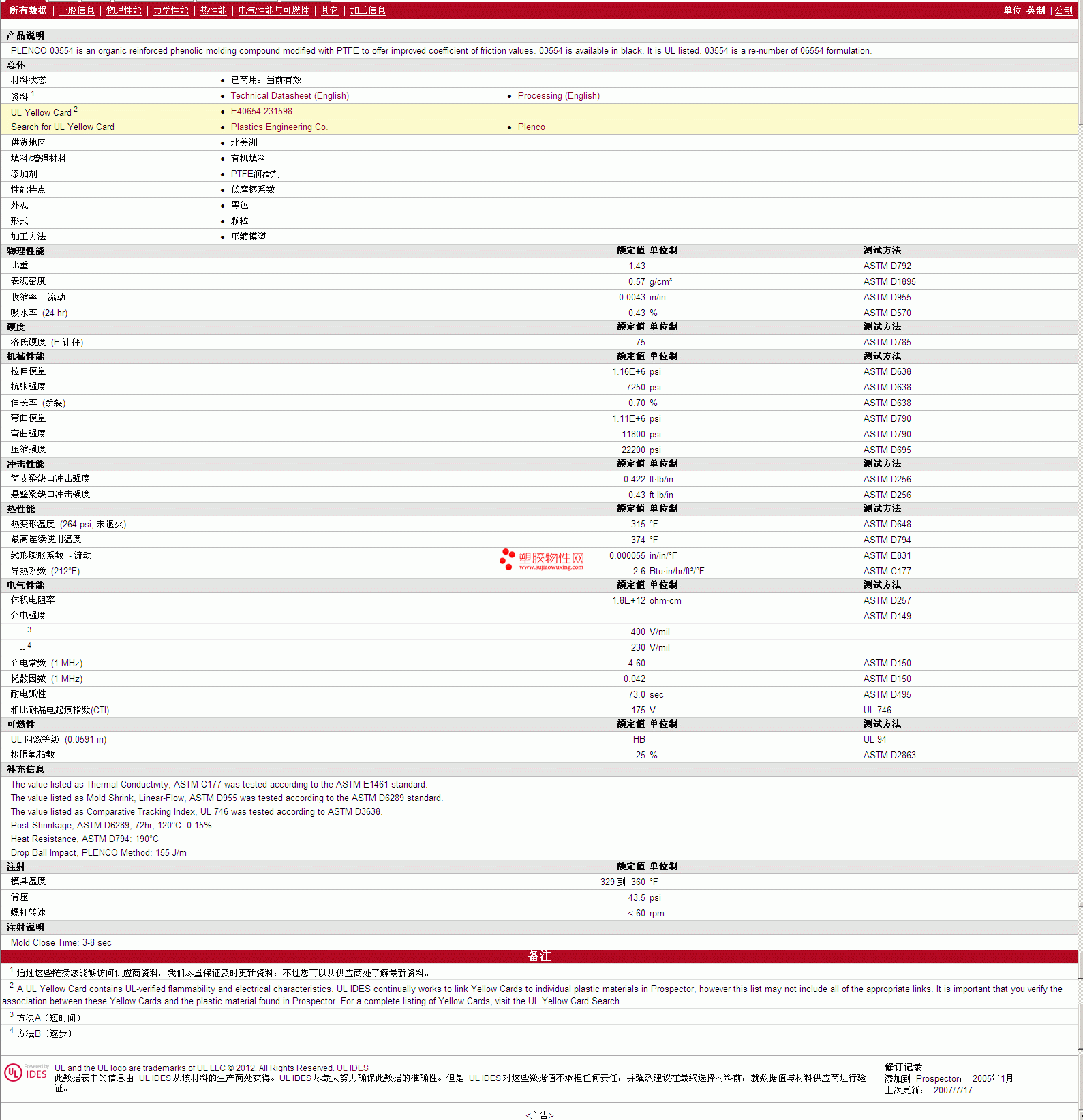
Task: Click the 加工方法 value 压缩模塑
Action: click(x=248, y=237)
